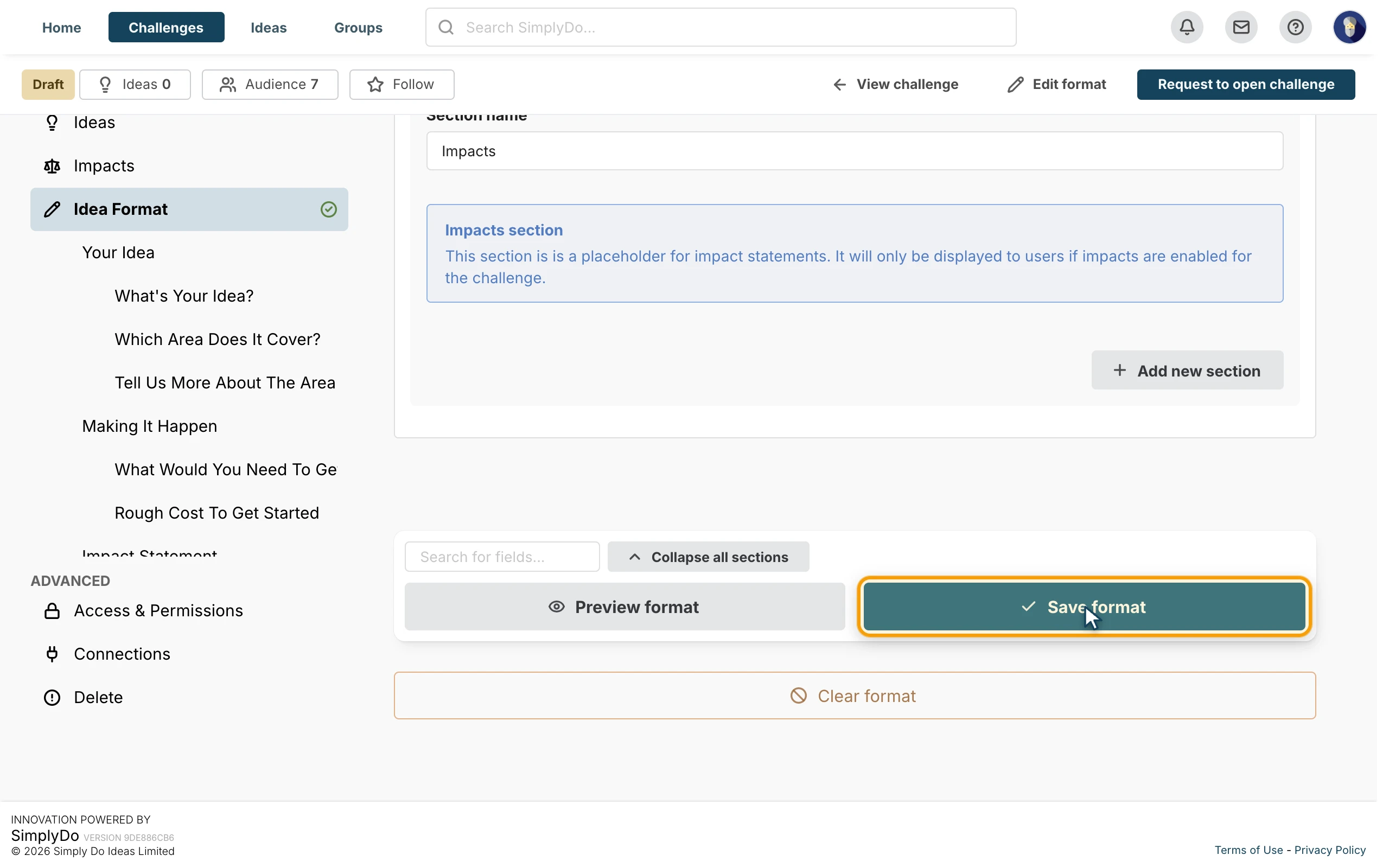Switch to the Challenges tab
Image resolution: width=1389 pixels, height=868 pixels.
(166, 27)
